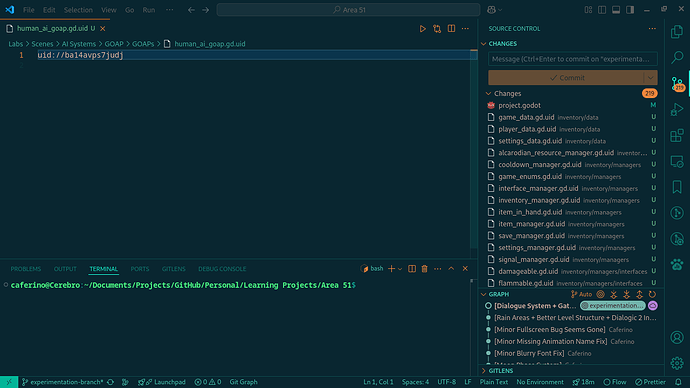
Task: Split the editor to the right
Action: tap(451, 29)
